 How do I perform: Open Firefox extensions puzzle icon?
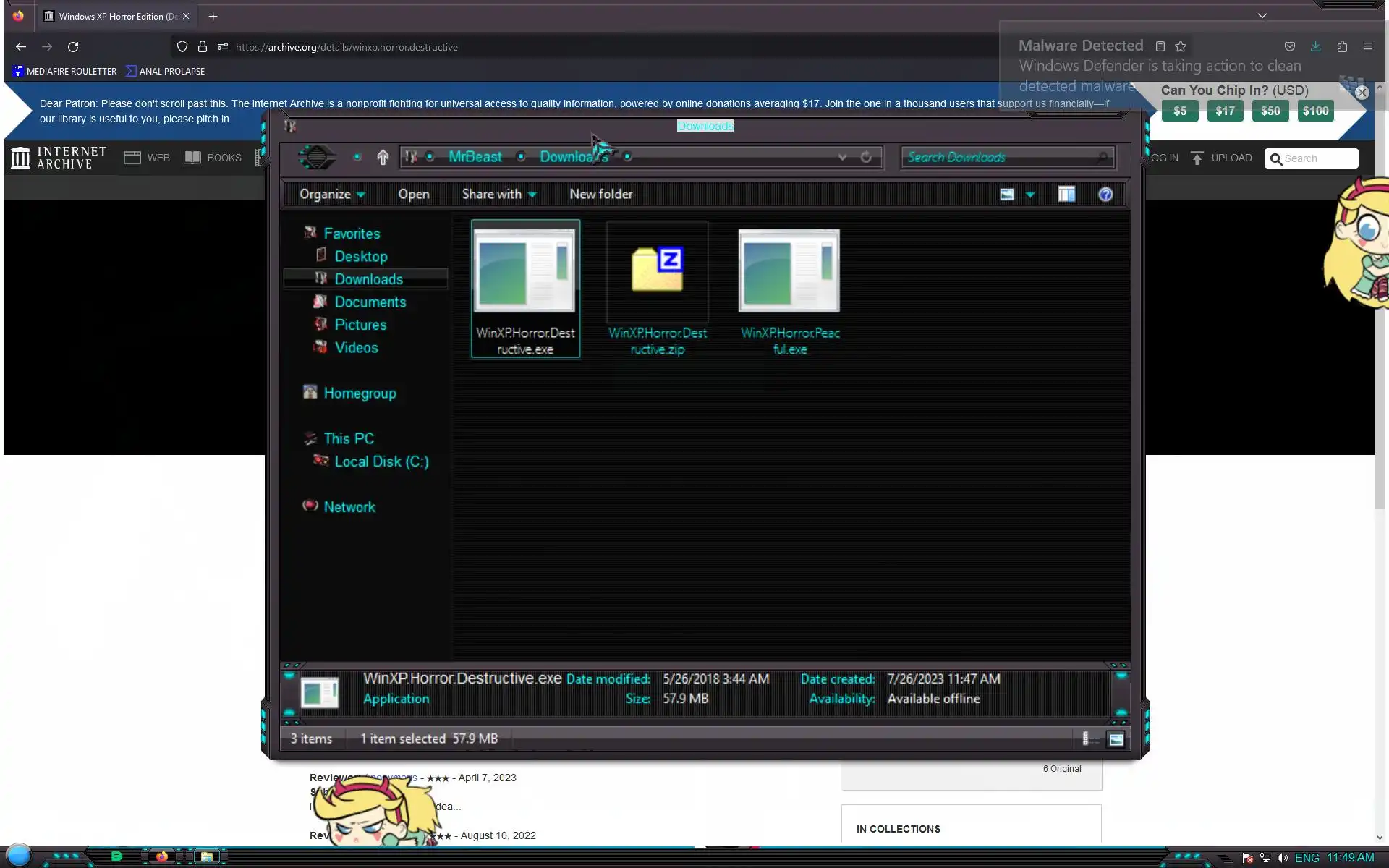[1342, 46]
